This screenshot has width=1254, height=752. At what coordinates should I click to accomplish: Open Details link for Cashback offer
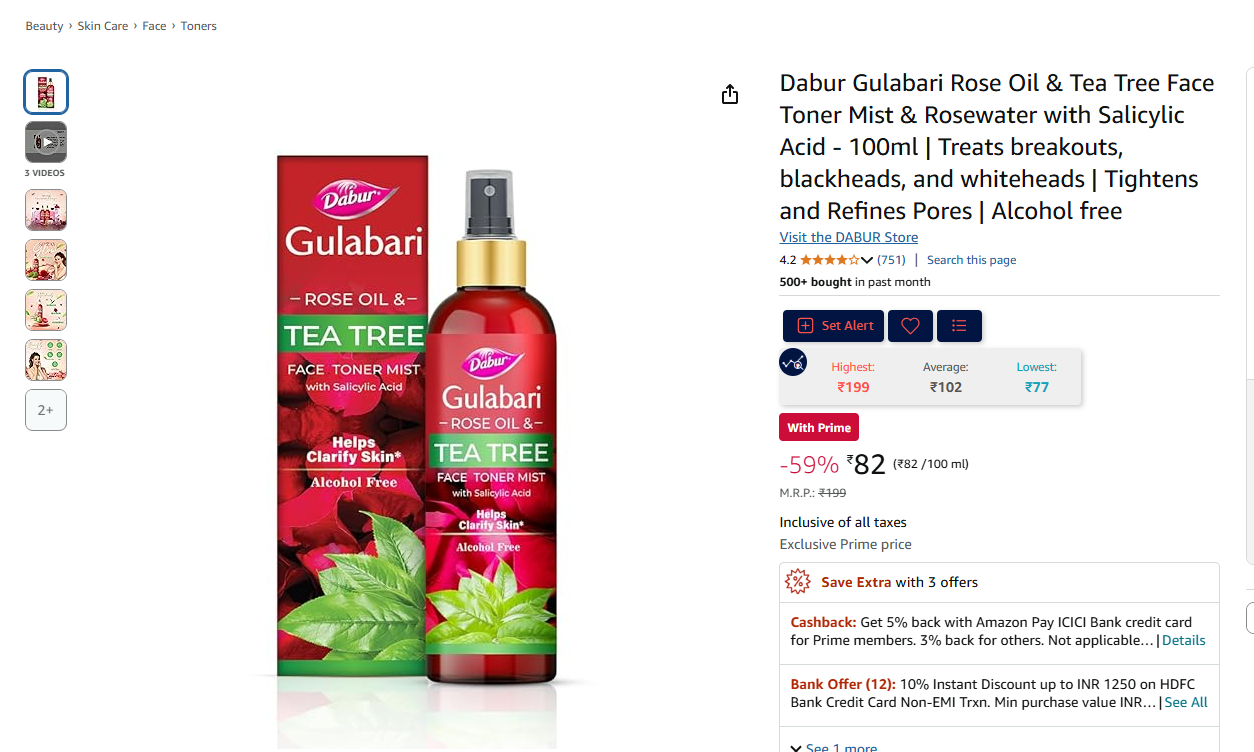pos(1183,640)
